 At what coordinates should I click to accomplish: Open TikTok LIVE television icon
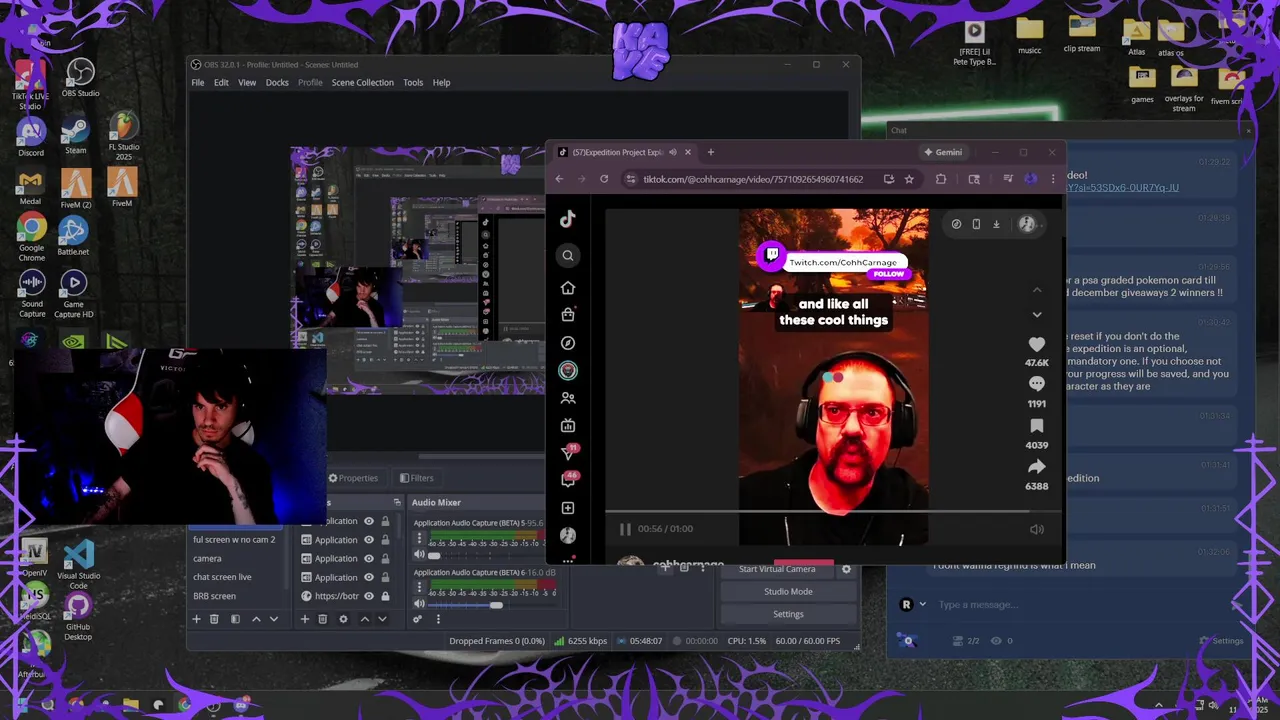click(567, 425)
